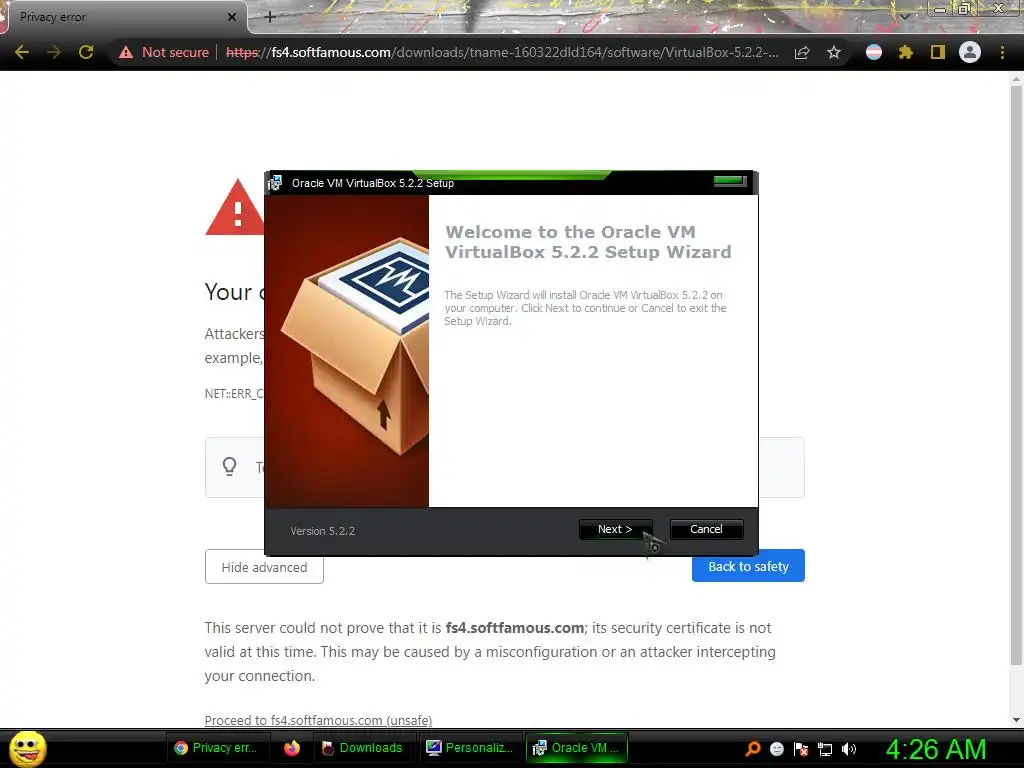The height and width of the screenshot is (768, 1024).
Task: Open the volume speaker tray icon
Action: (x=849, y=749)
